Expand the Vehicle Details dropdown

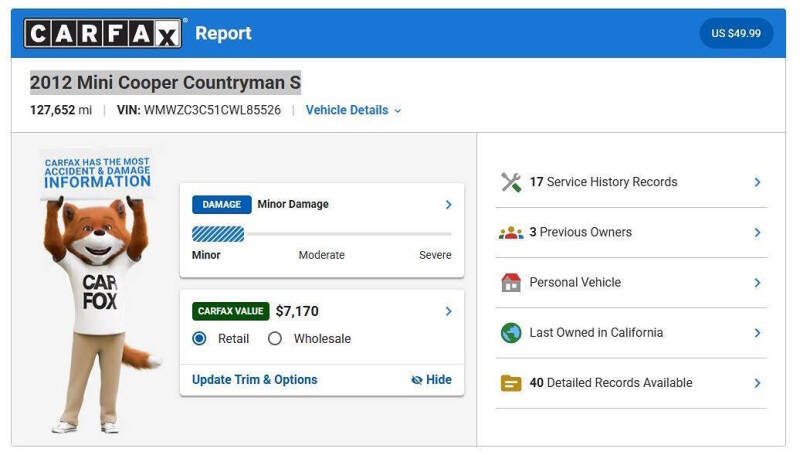click(354, 110)
